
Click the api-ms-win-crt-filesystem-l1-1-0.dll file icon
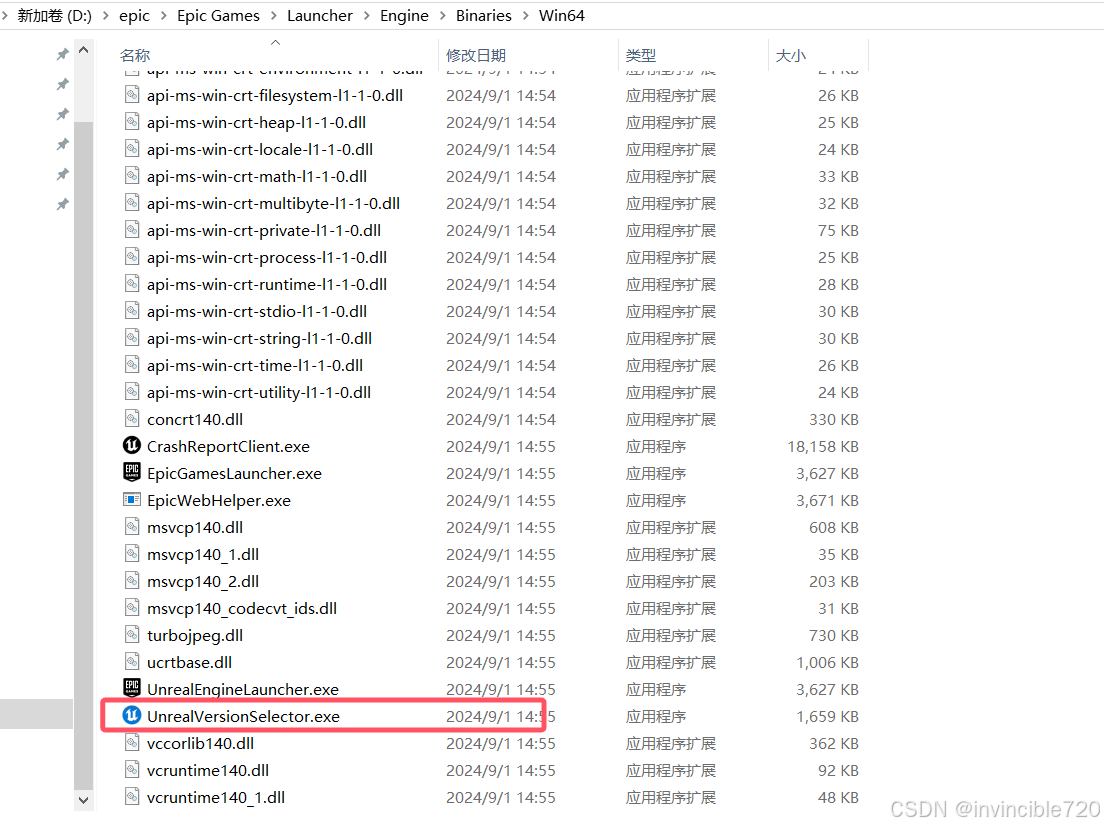132,94
